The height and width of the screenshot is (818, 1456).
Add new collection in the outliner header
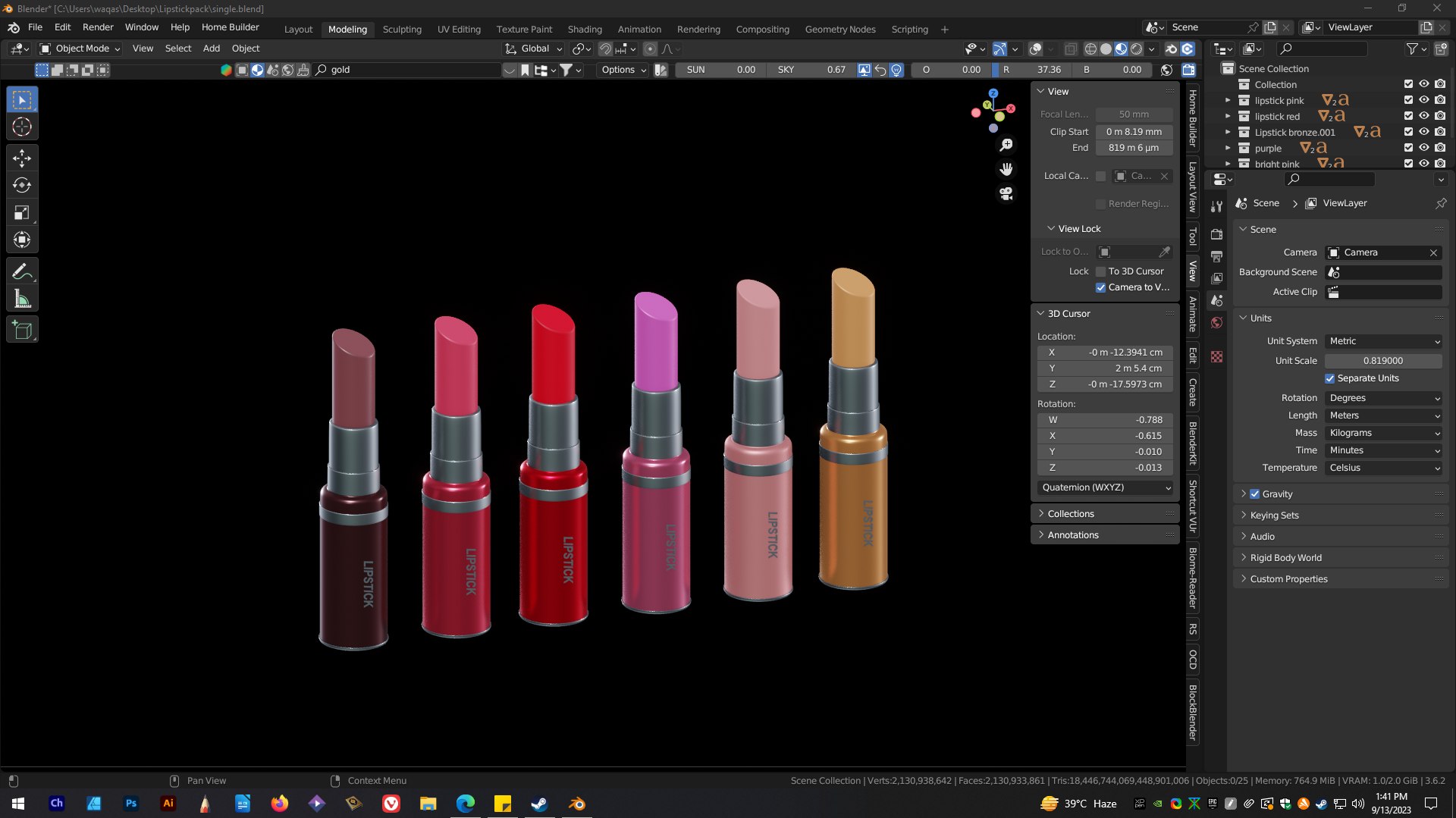(1441, 49)
